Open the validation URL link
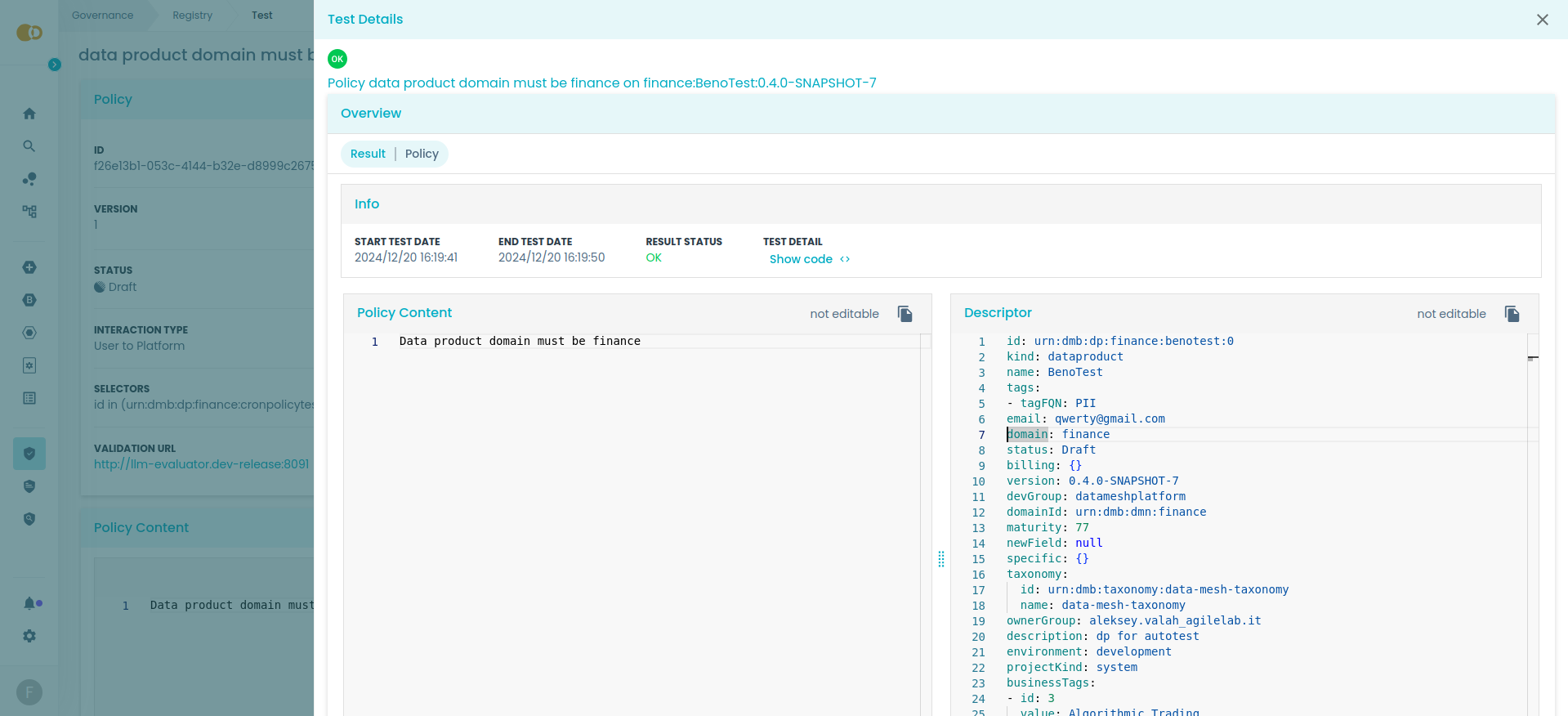The height and width of the screenshot is (716, 1568). click(x=201, y=464)
